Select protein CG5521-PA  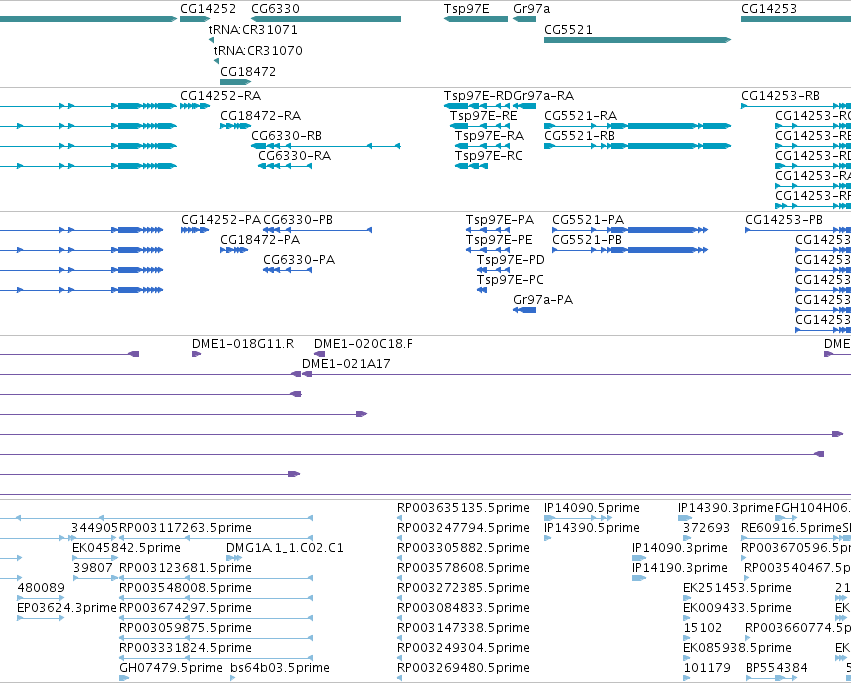point(588,220)
